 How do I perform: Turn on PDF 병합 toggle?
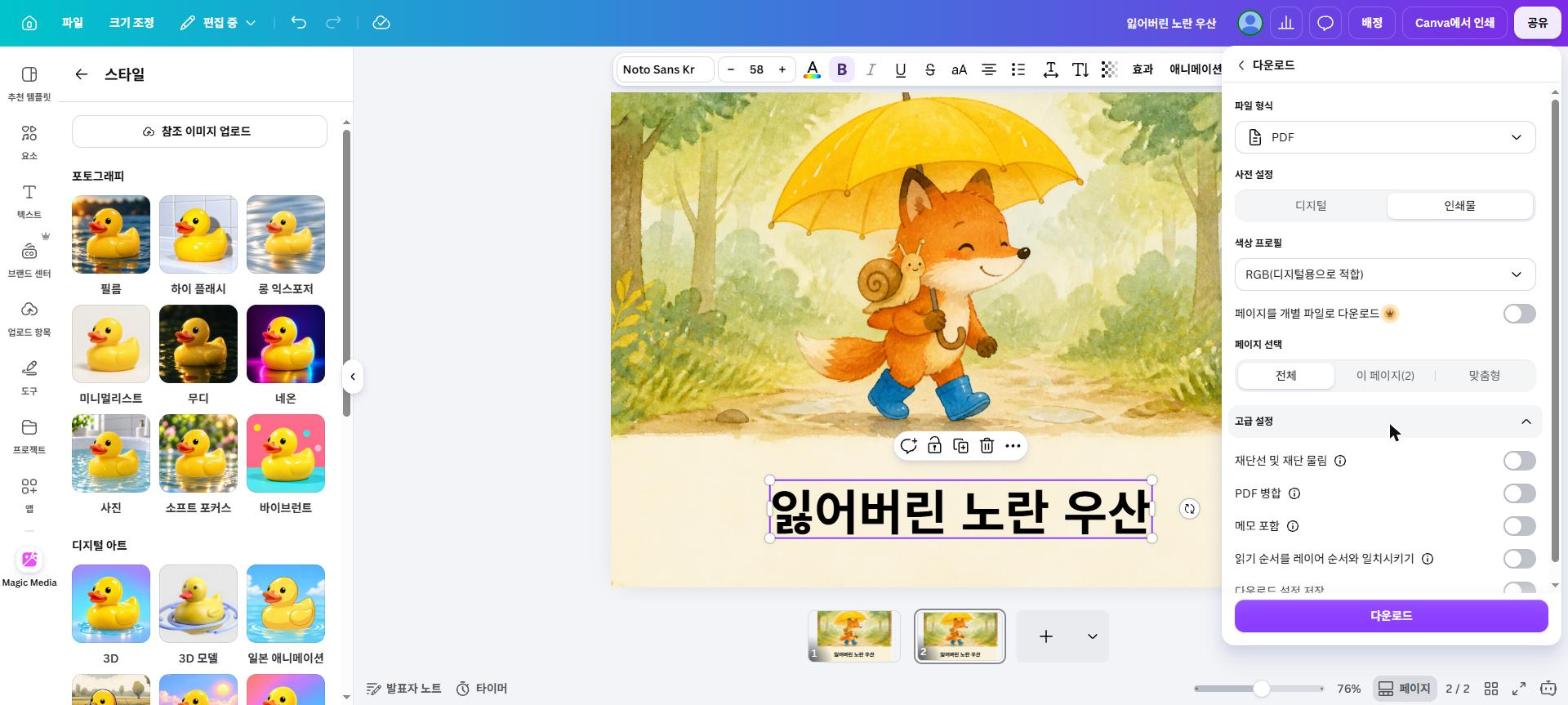click(1519, 493)
